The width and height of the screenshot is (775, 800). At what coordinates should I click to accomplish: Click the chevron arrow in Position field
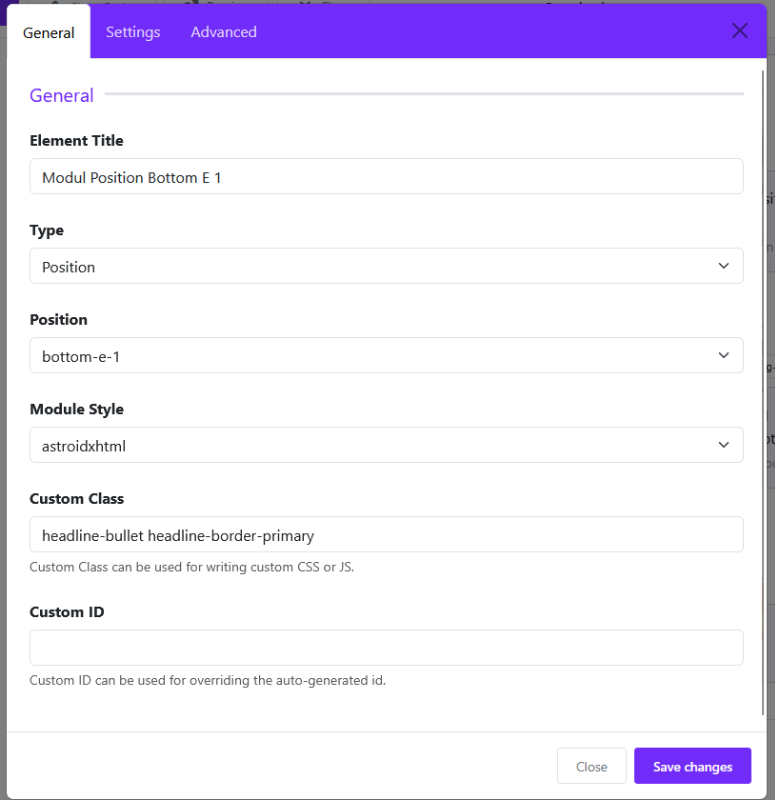coord(724,356)
